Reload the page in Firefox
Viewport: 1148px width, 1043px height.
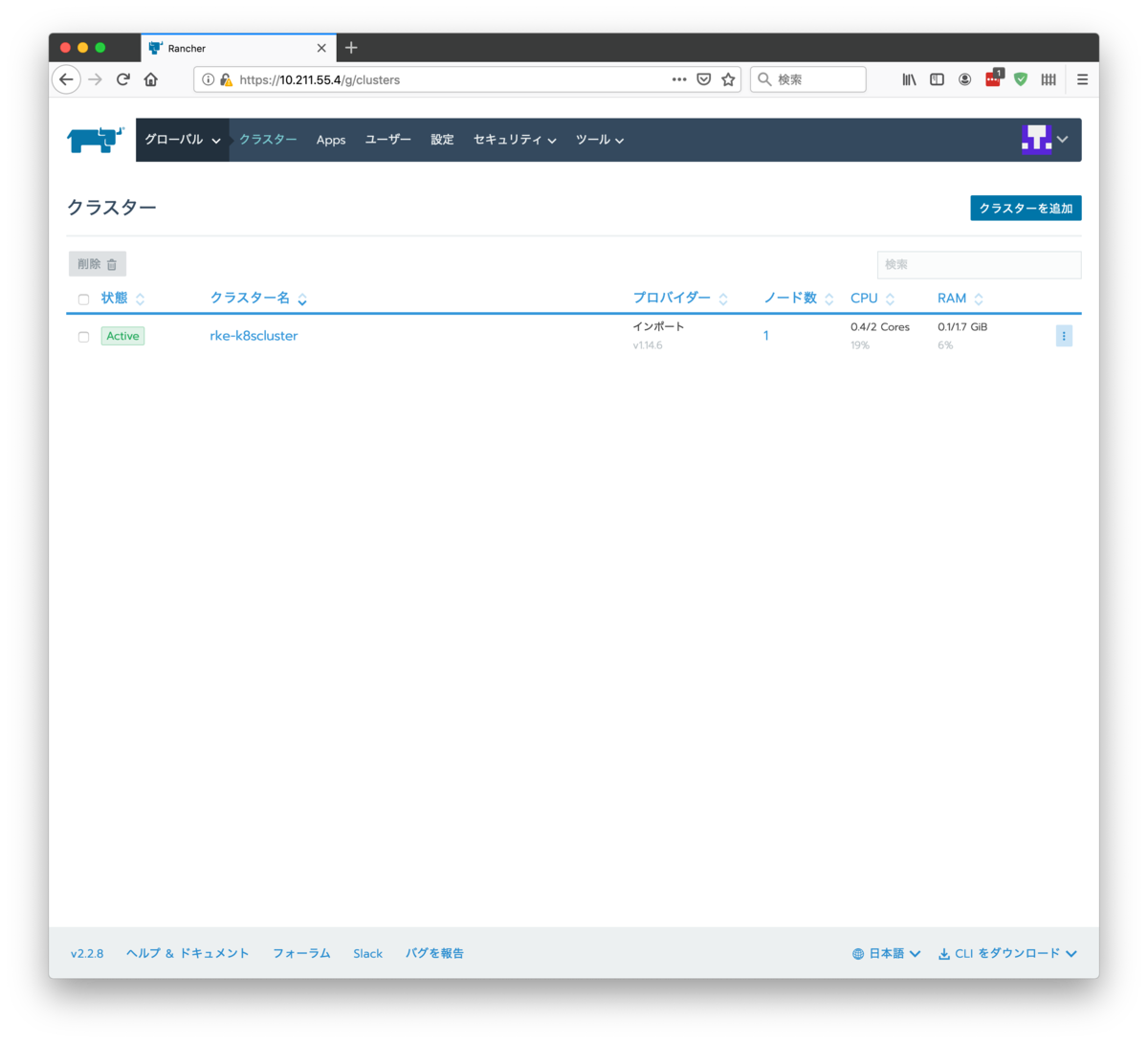coord(122,79)
